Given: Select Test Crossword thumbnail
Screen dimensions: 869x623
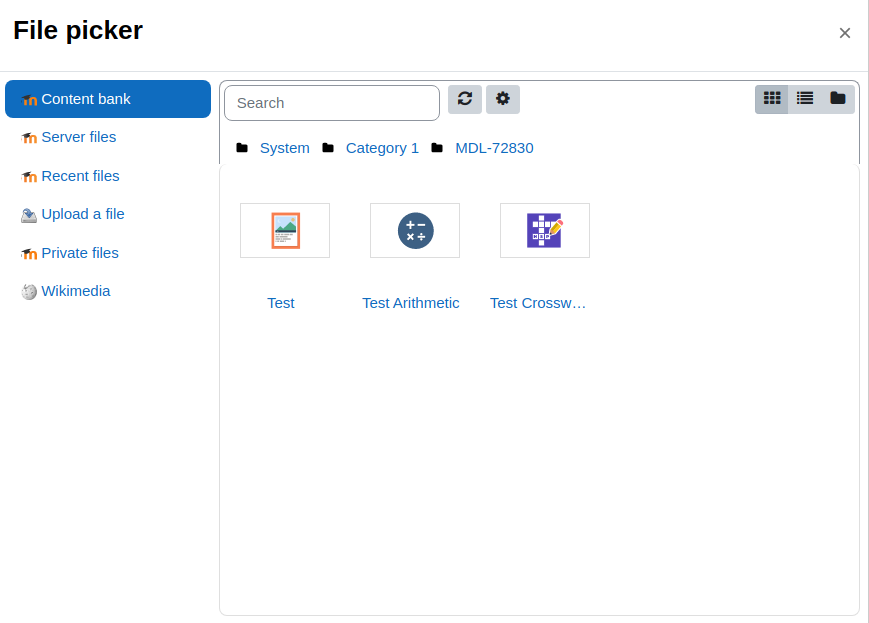Looking at the screenshot, I should point(545,231).
